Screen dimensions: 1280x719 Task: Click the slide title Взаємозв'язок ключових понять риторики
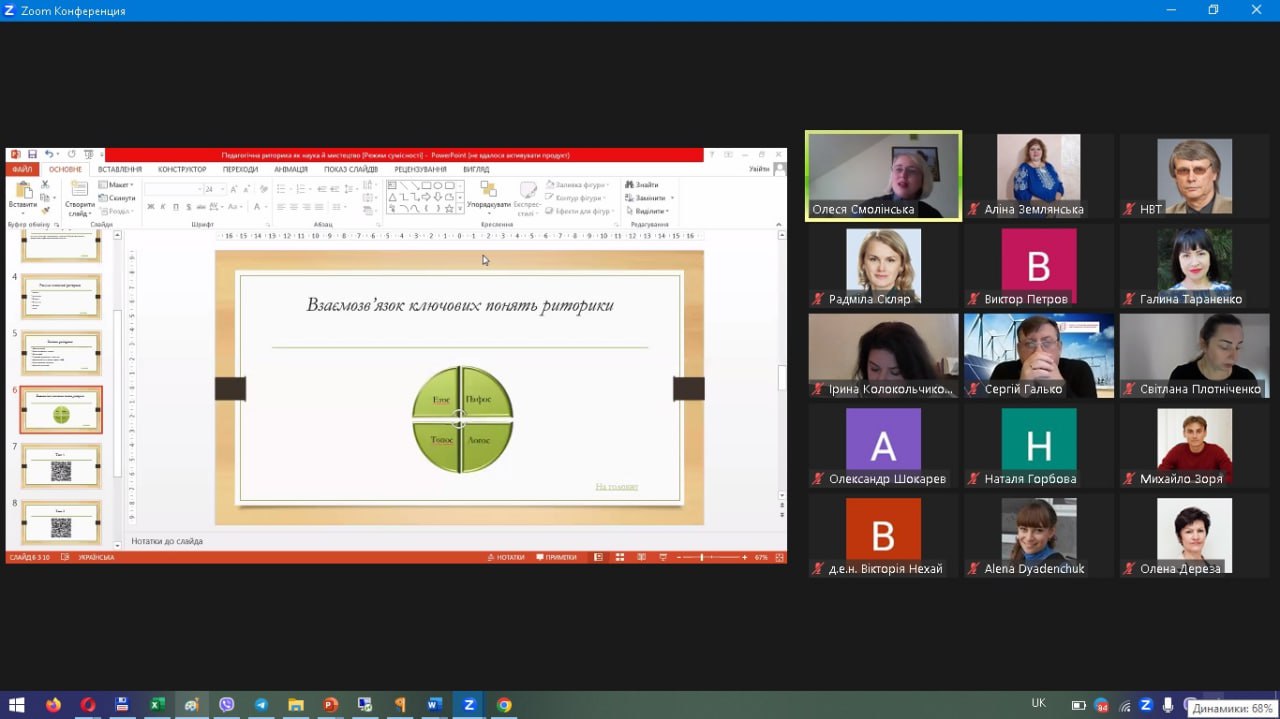460,305
